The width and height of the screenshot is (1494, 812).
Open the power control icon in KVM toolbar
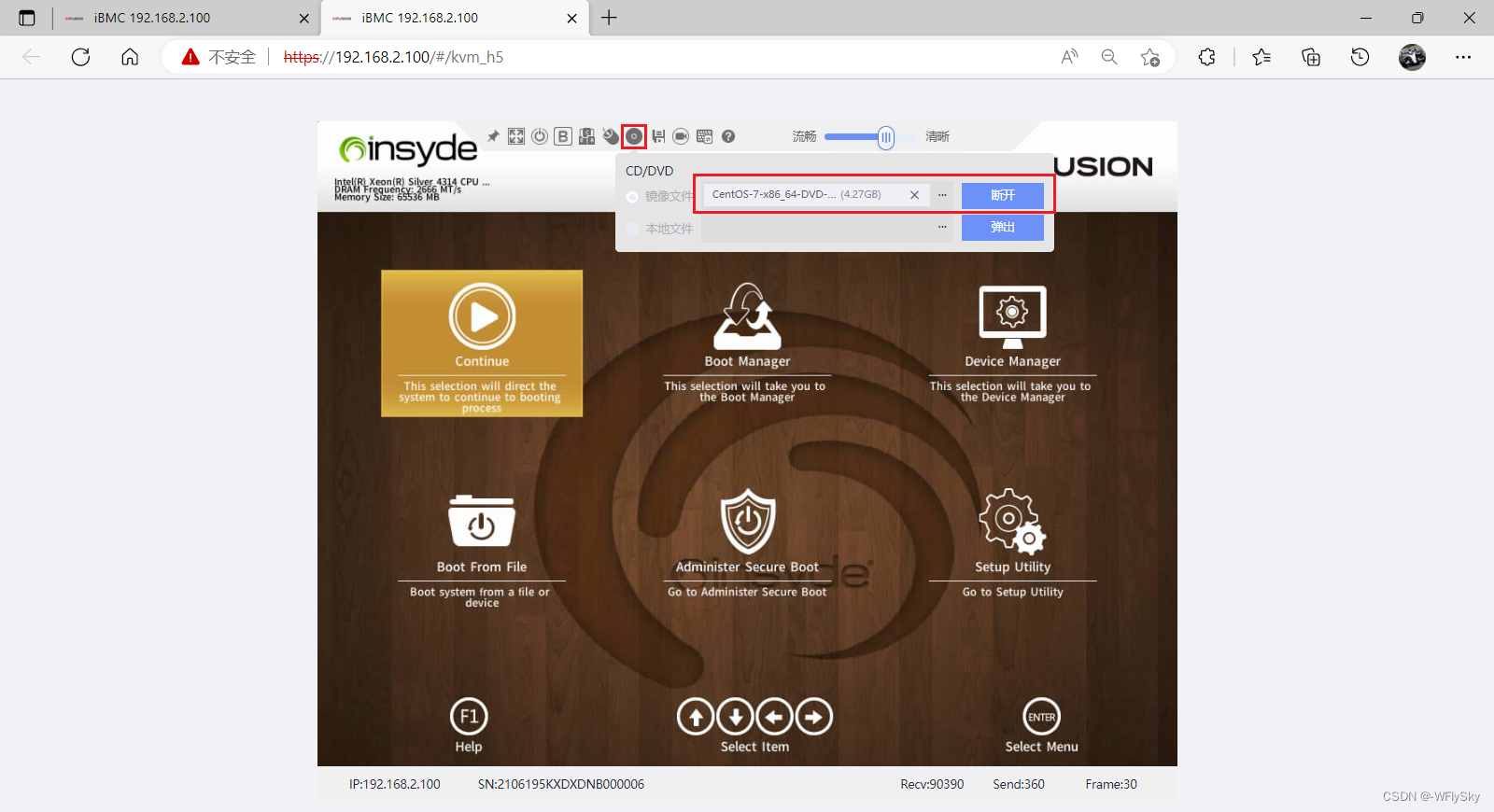(x=540, y=136)
